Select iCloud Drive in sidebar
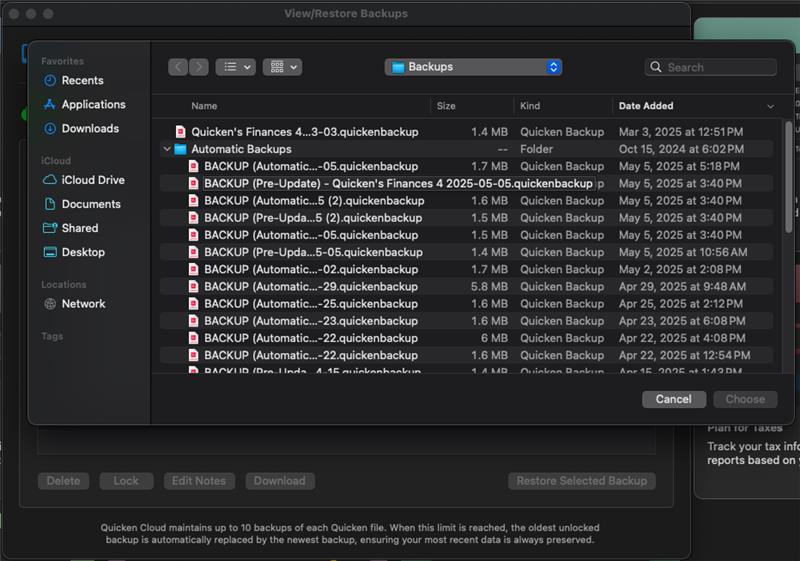The height and width of the screenshot is (561, 800). 84,180
